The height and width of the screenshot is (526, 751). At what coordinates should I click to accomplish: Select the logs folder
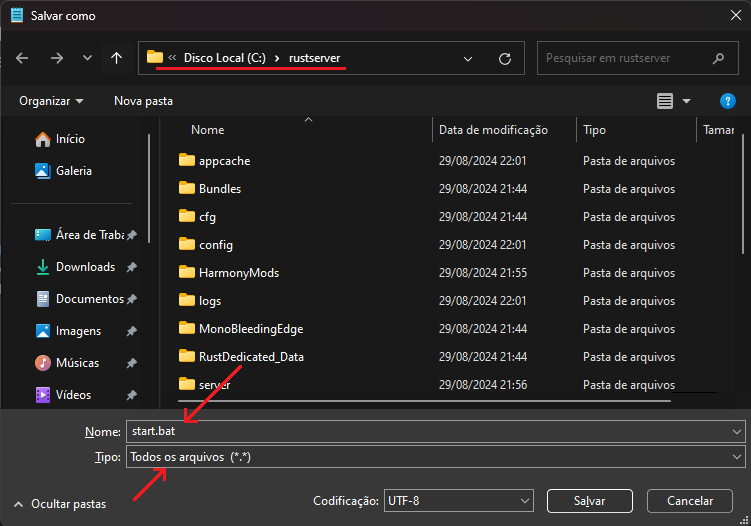click(200, 300)
